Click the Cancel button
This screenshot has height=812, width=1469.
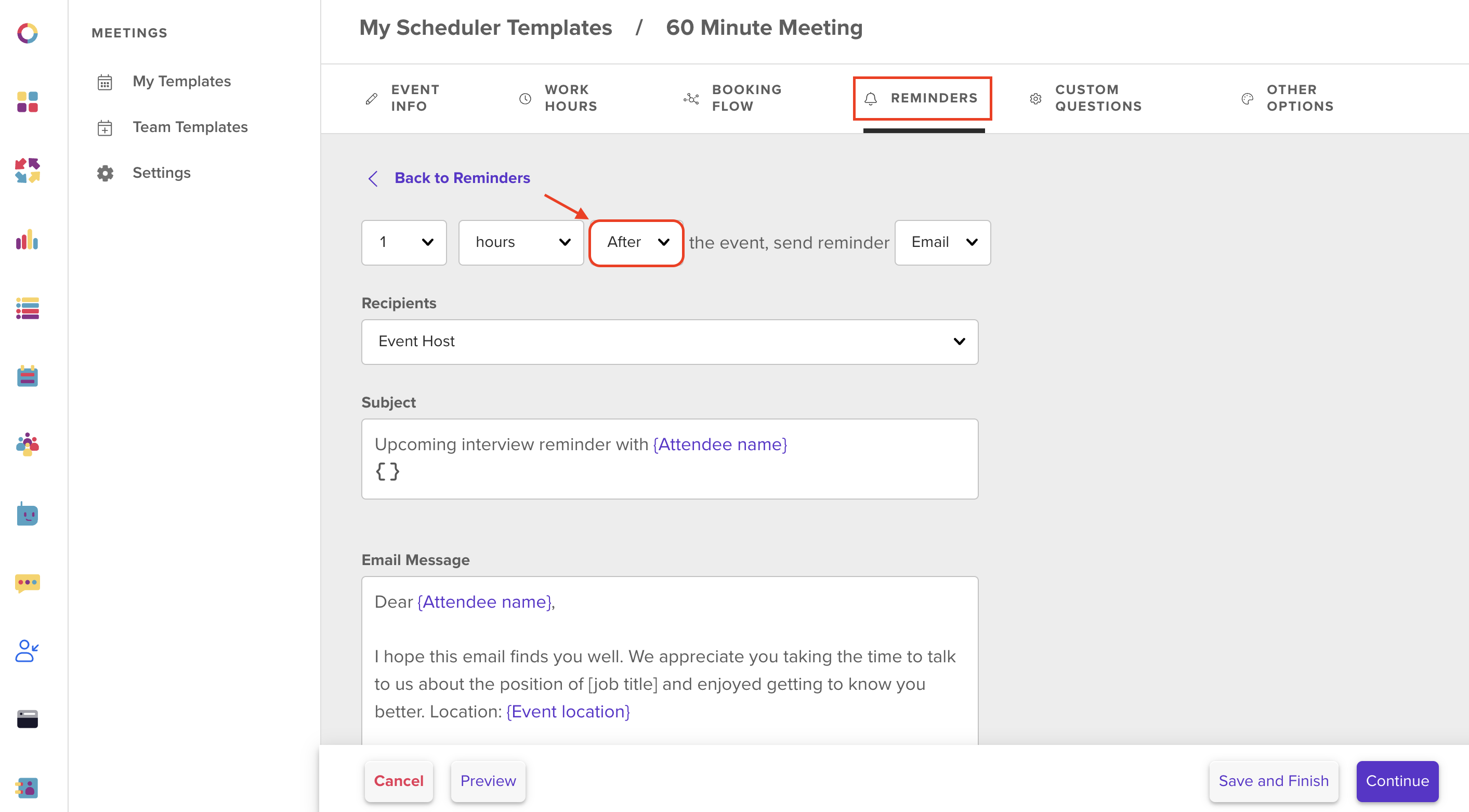coord(399,781)
